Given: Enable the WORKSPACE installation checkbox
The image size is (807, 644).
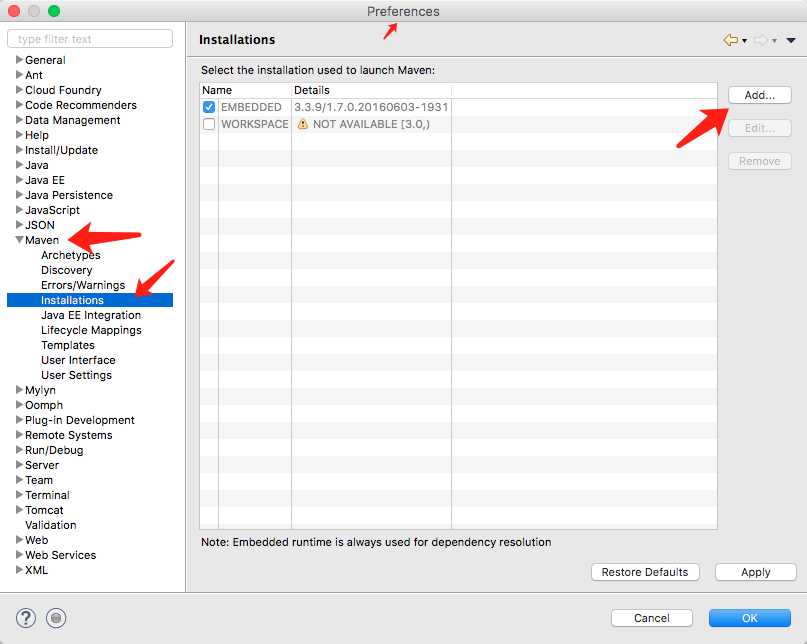Looking at the screenshot, I should pyautogui.click(x=209, y=124).
